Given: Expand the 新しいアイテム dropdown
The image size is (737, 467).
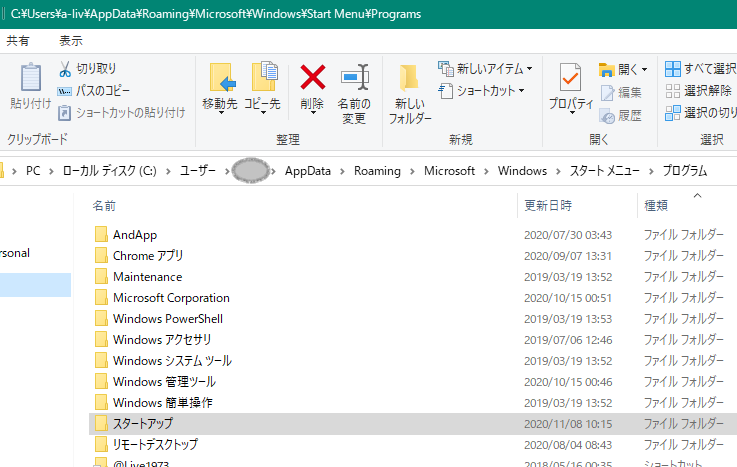Looking at the screenshot, I should tap(529, 69).
